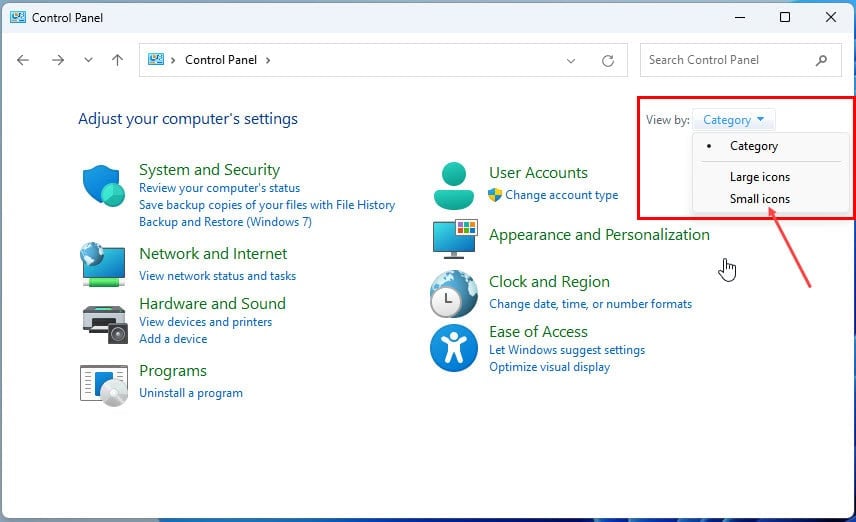Open View devices and printers
The width and height of the screenshot is (856, 522).
coord(205,322)
